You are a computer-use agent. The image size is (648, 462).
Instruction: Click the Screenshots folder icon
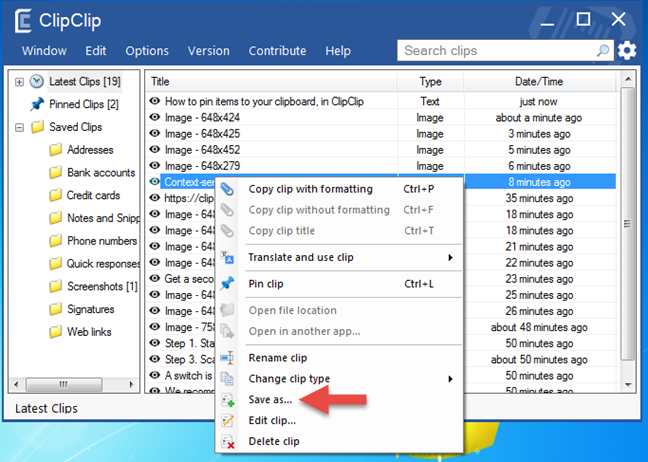pyautogui.click(x=55, y=286)
